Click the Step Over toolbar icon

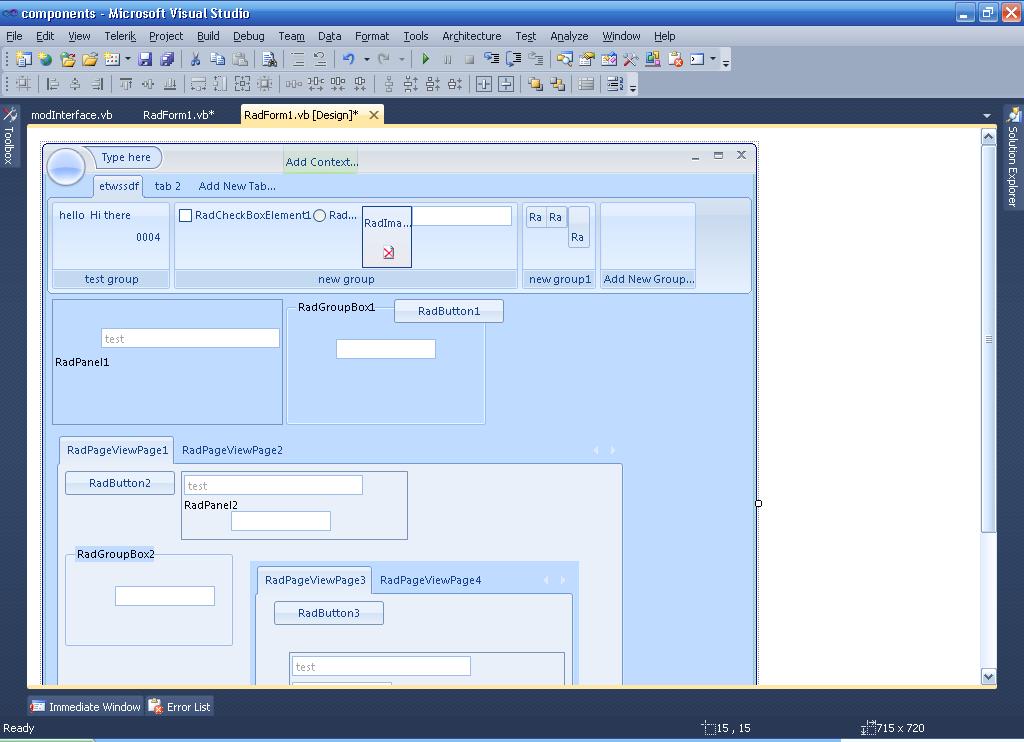[x=514, y=59]
